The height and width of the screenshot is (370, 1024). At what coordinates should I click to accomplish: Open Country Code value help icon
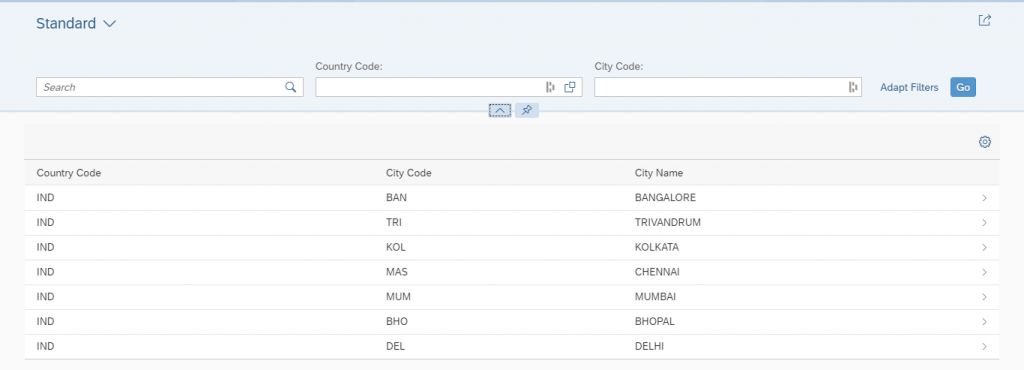(570, 87)
